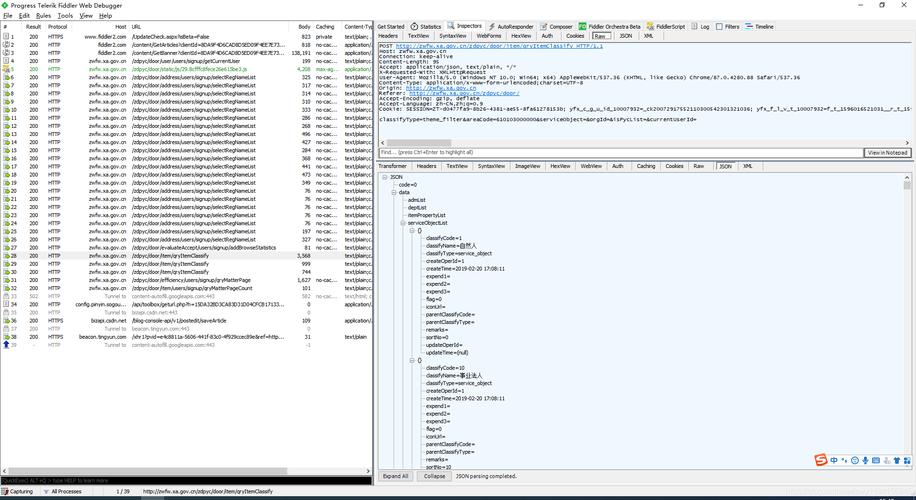Toggle the Capturing status indicator
Screen dimensions: 916x500
[18, 491]
